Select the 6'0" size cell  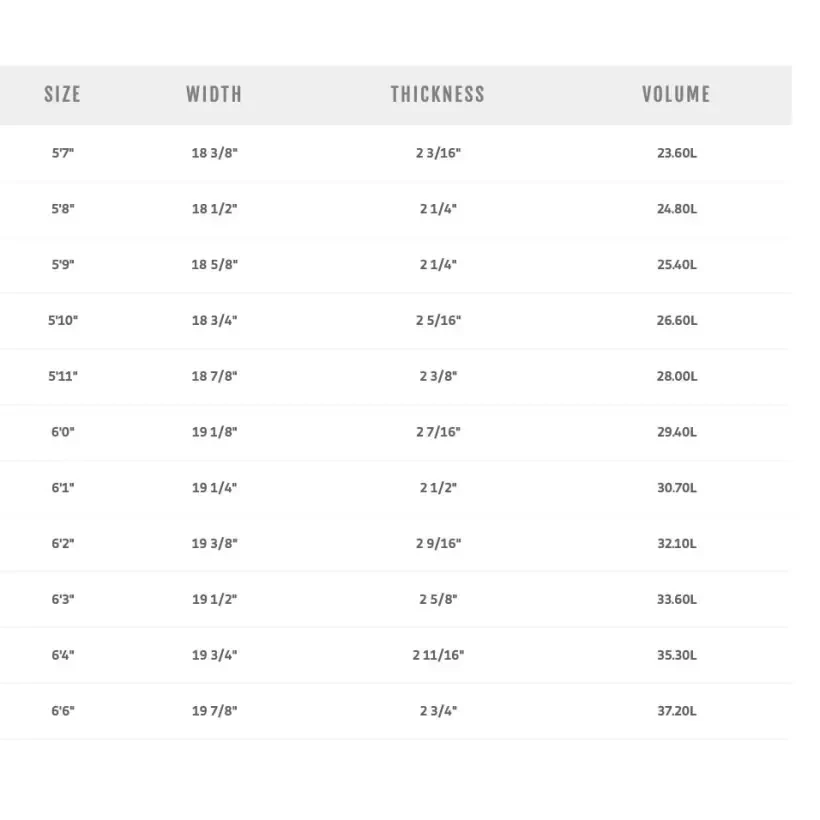(x=63, y=433)
